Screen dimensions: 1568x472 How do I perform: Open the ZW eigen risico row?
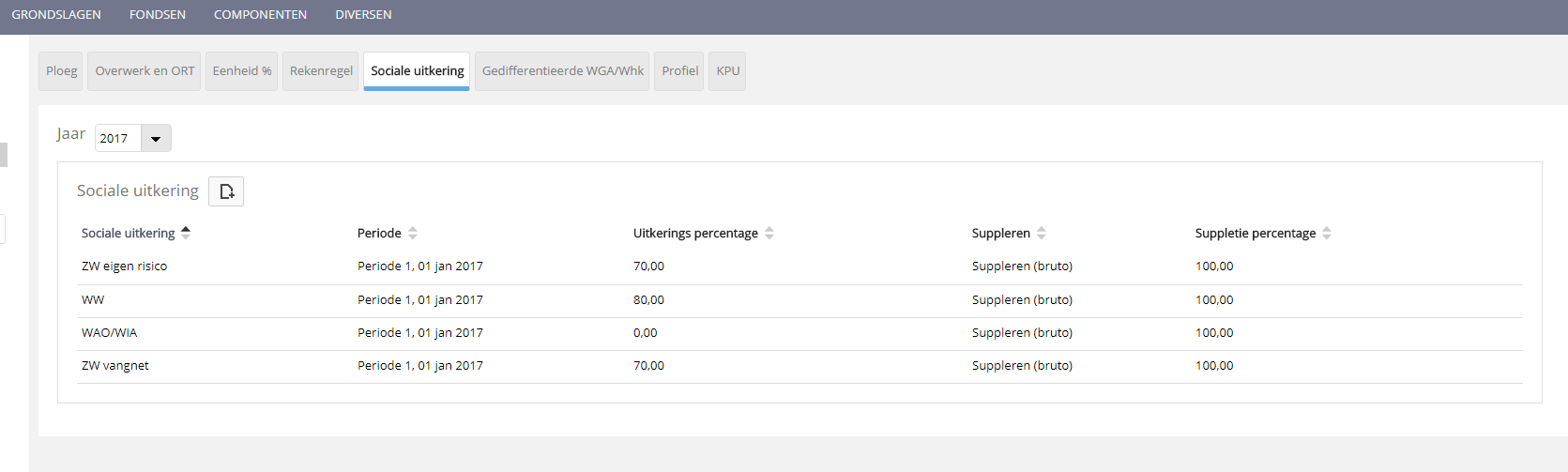click(x=125, y=266)
